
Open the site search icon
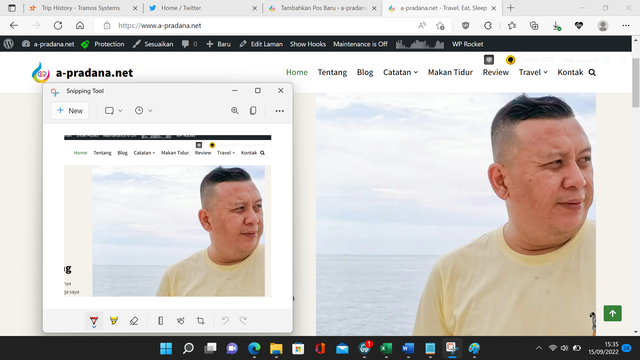pos(592,72)
